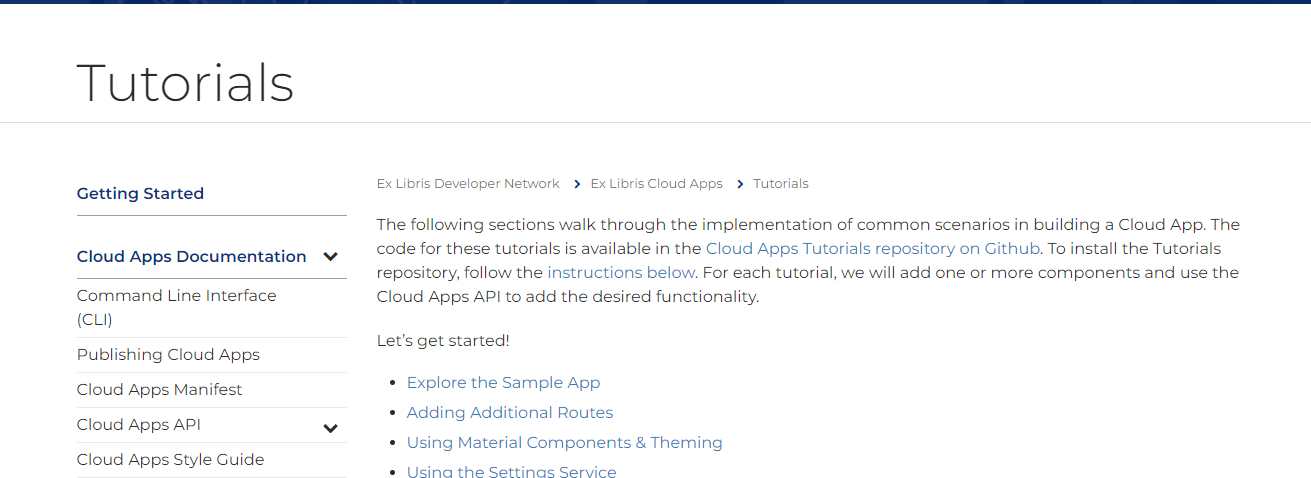The width and height of the screenshot is (1311, 478).
Task: Expand the Cloud Apps Documentation chevron
Action: pyautogui.click(x=331, y=257)
